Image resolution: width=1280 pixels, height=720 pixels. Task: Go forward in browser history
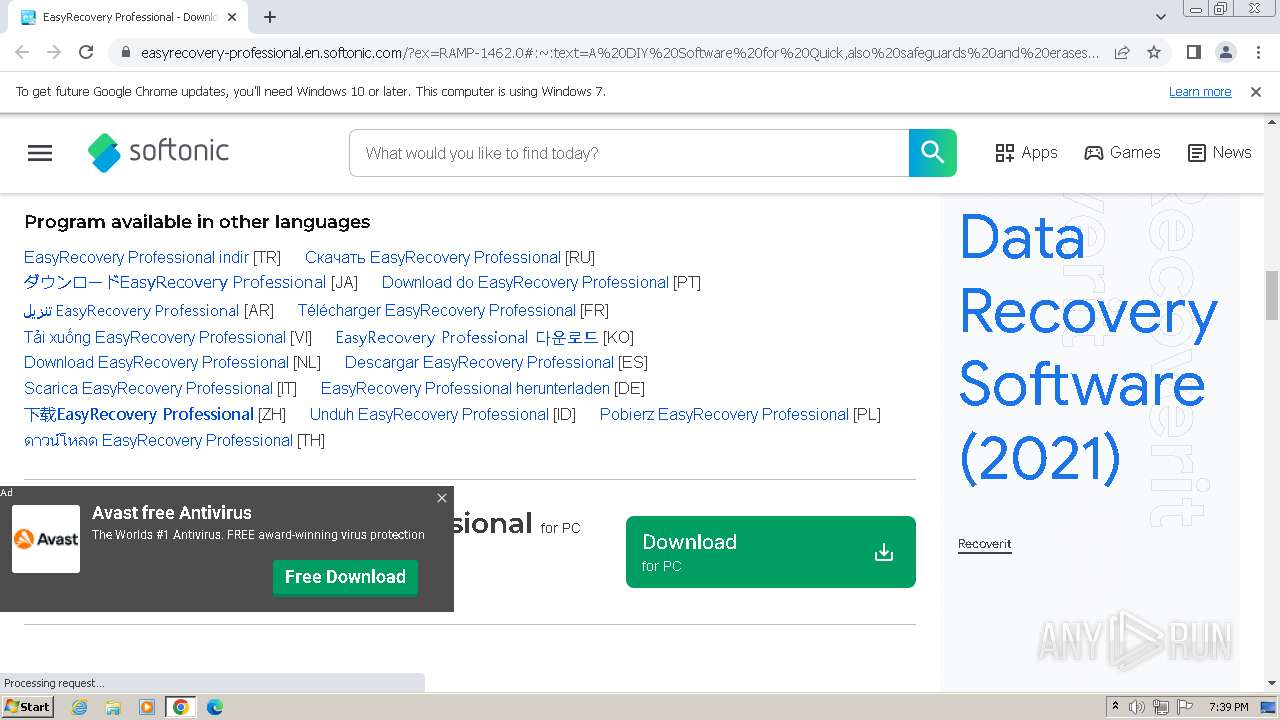(54, 52)
